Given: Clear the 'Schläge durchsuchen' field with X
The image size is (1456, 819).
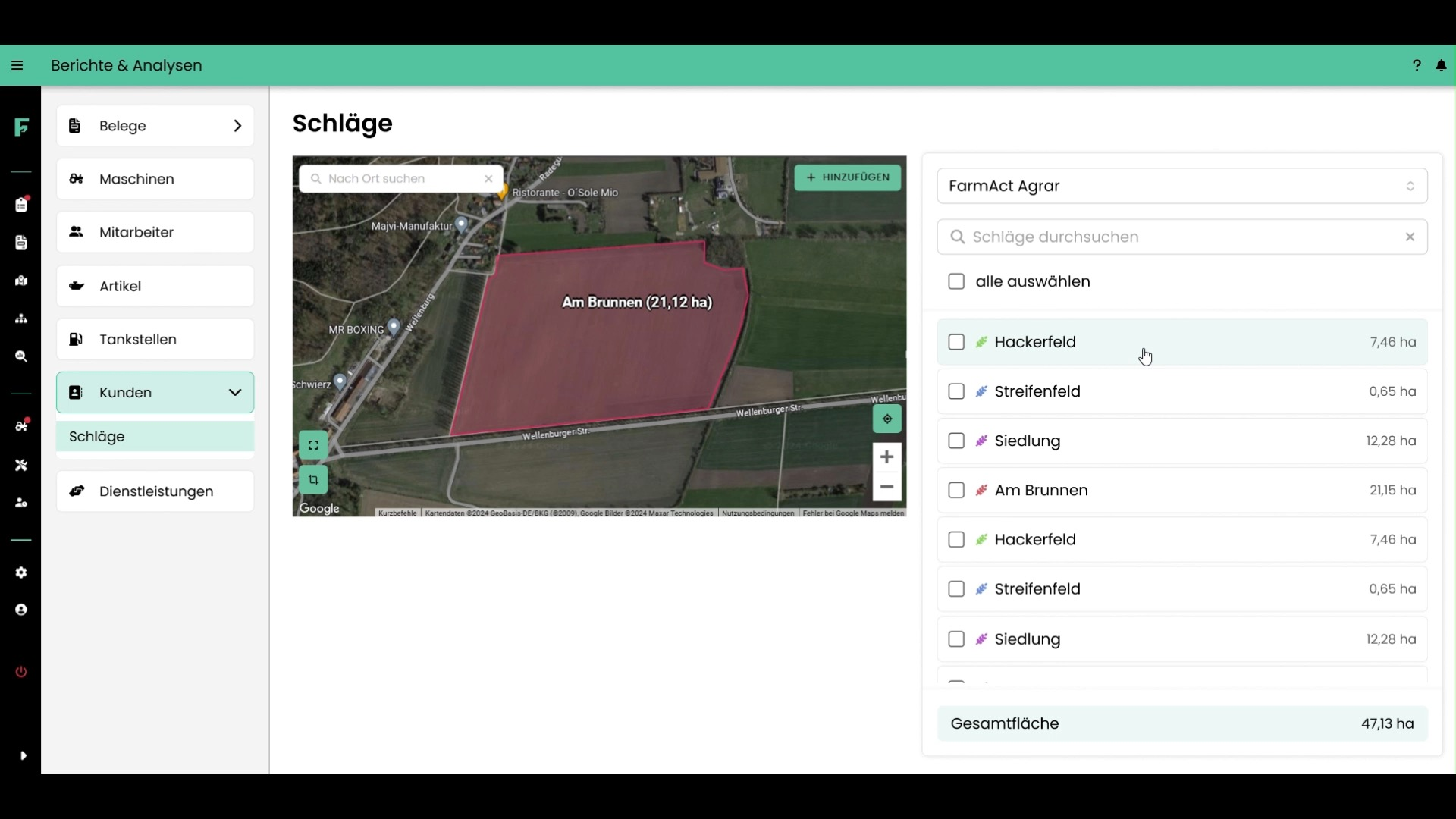Looking at the screenshot, I should tap(1410, 237).
